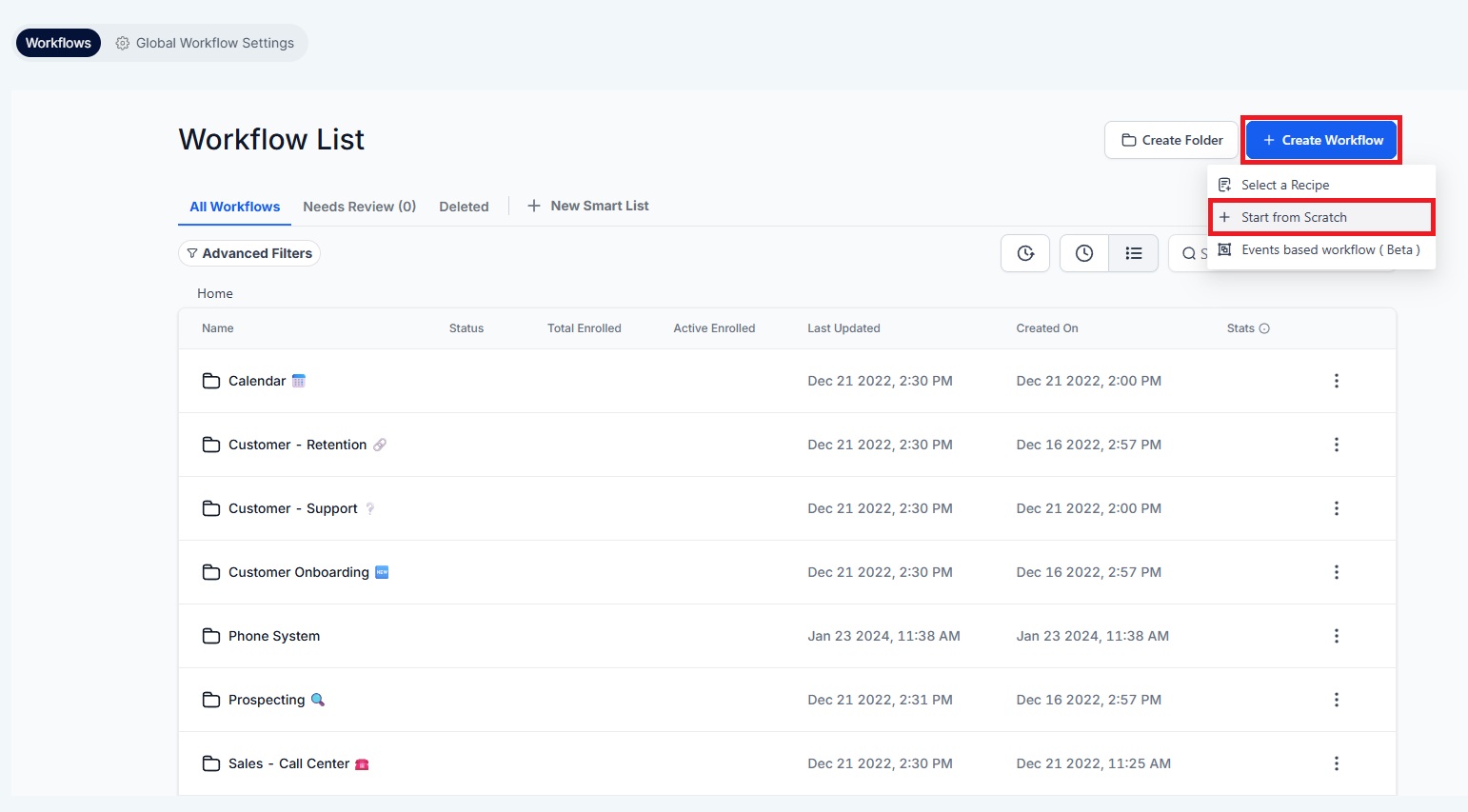Open the Sales - Call Center folder

[289, 763]
